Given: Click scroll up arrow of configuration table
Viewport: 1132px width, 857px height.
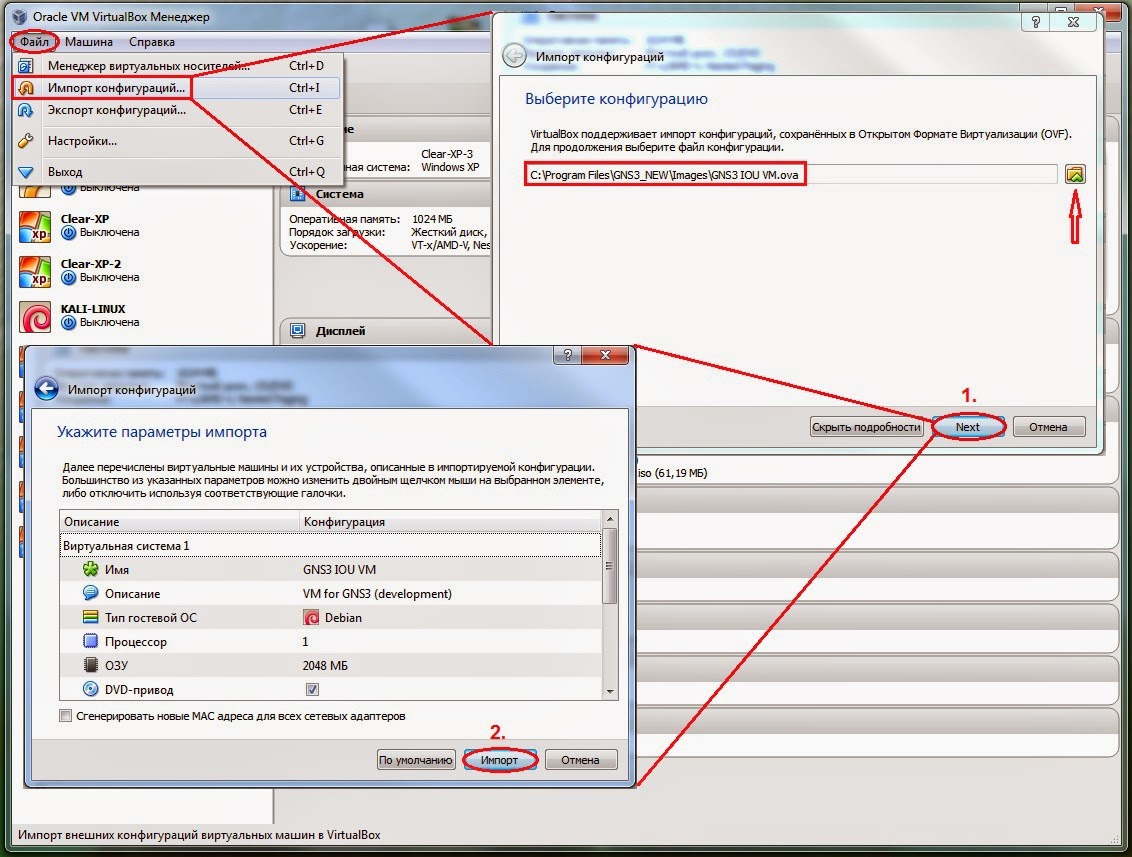Looking at the screenshot, I should pos(610,519).
